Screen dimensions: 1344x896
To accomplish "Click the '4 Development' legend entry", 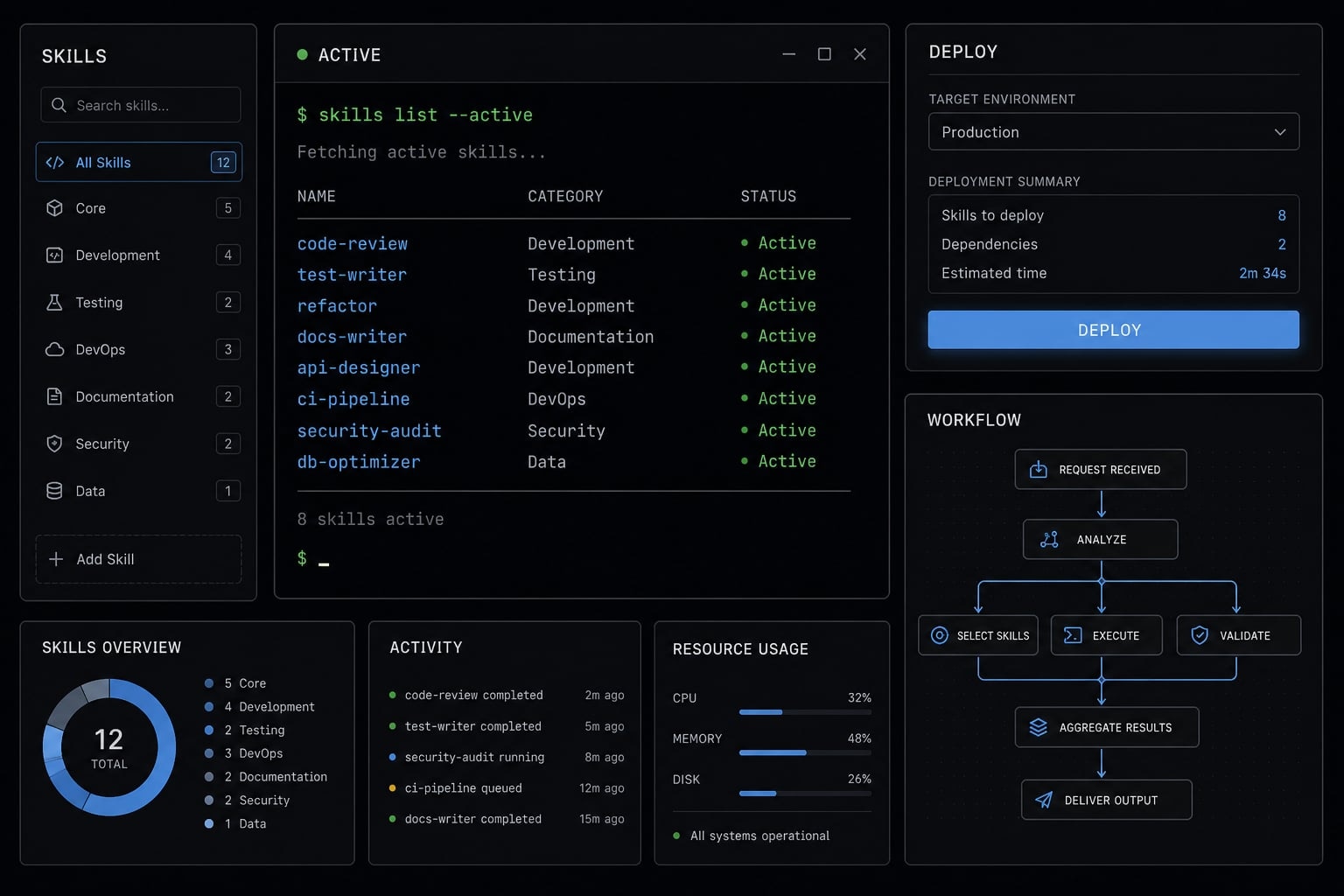I will [x=260, y=707].
